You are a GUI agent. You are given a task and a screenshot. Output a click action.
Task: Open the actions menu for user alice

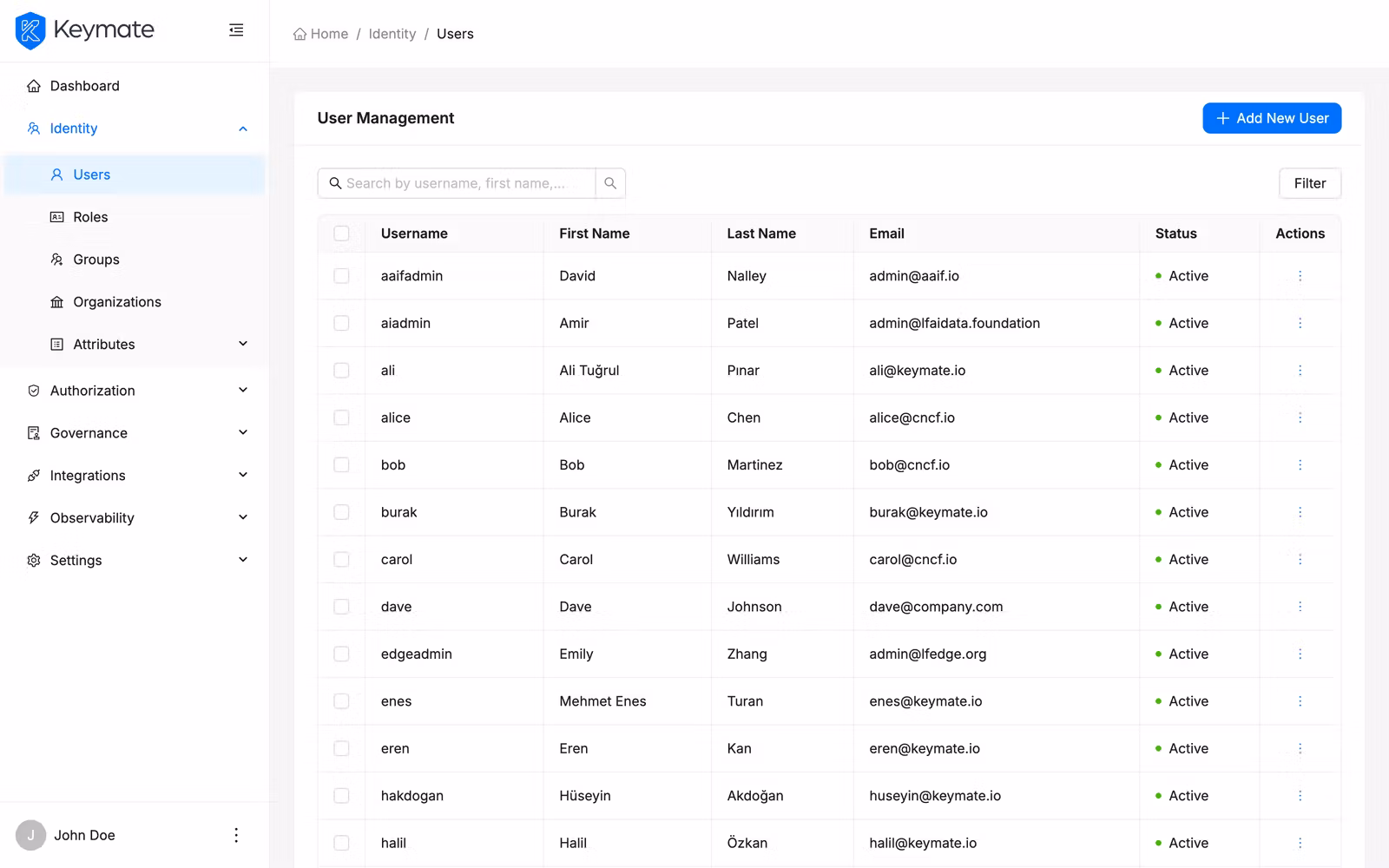click(1300, 418)
